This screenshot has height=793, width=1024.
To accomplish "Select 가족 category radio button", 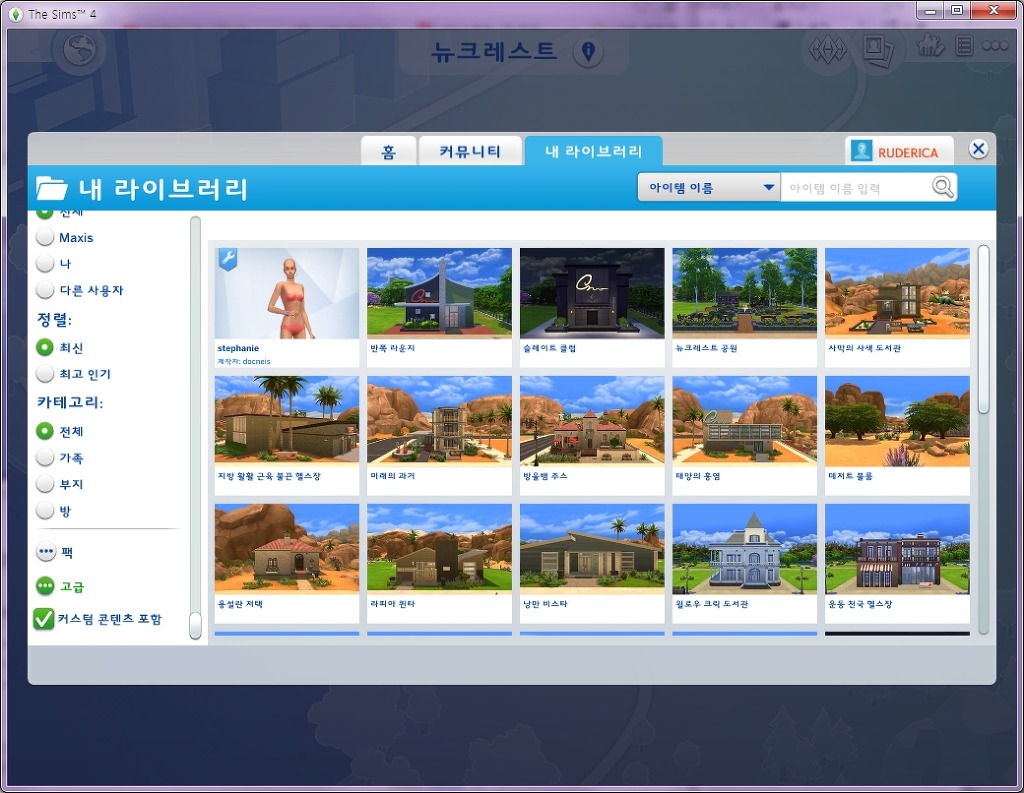I will 45,457.
